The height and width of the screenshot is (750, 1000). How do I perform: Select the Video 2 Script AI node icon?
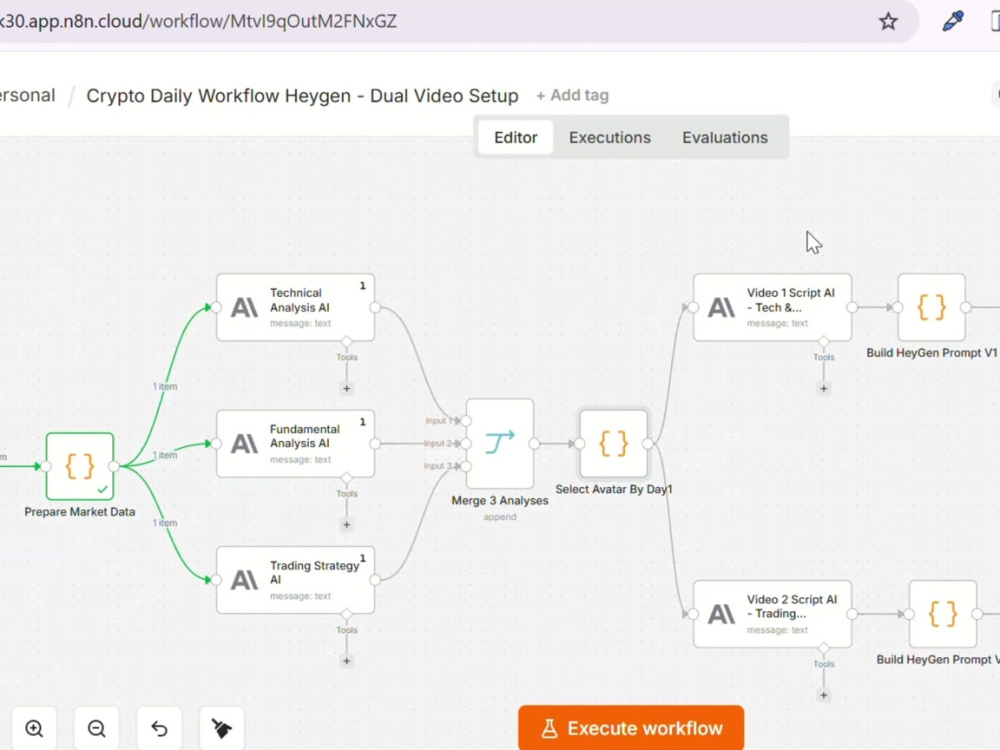pyautogui.click(x=721, y=614)
